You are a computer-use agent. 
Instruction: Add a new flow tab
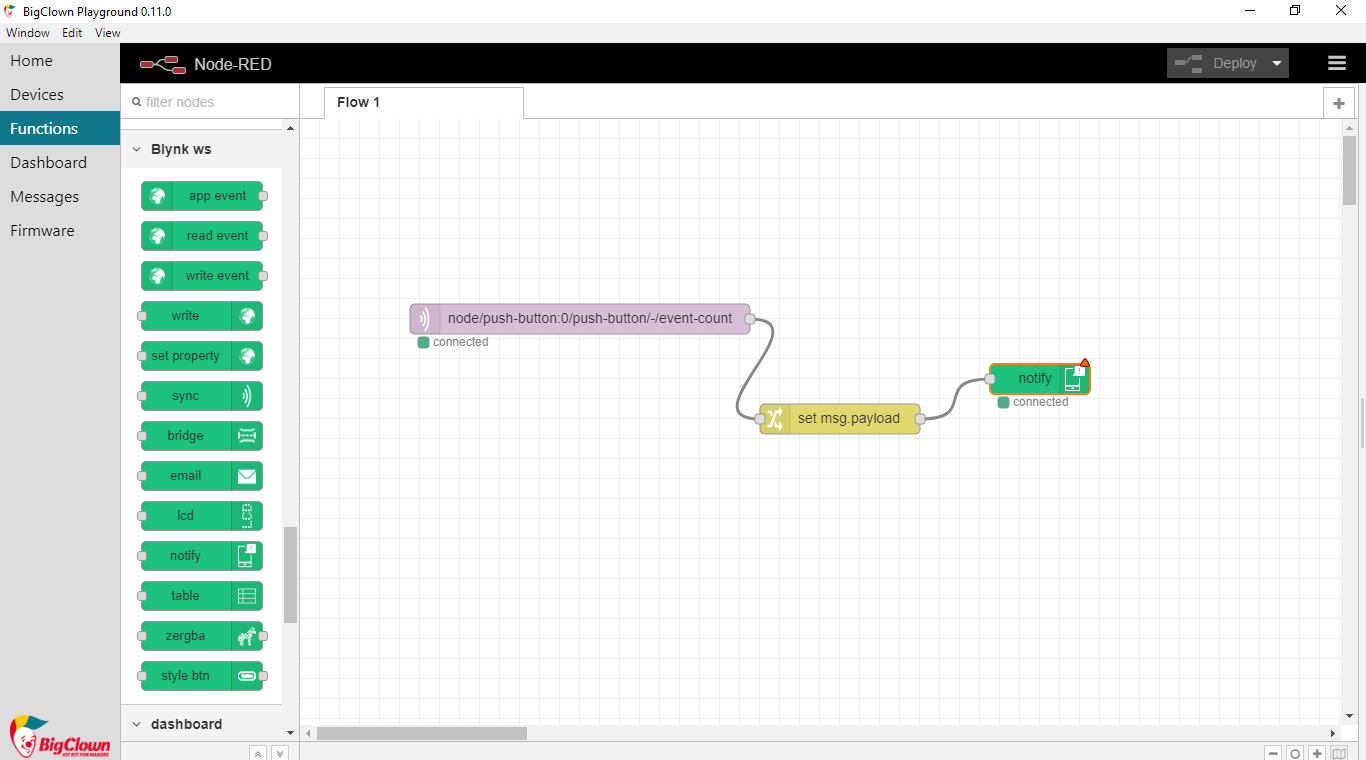pos(1339,103)
